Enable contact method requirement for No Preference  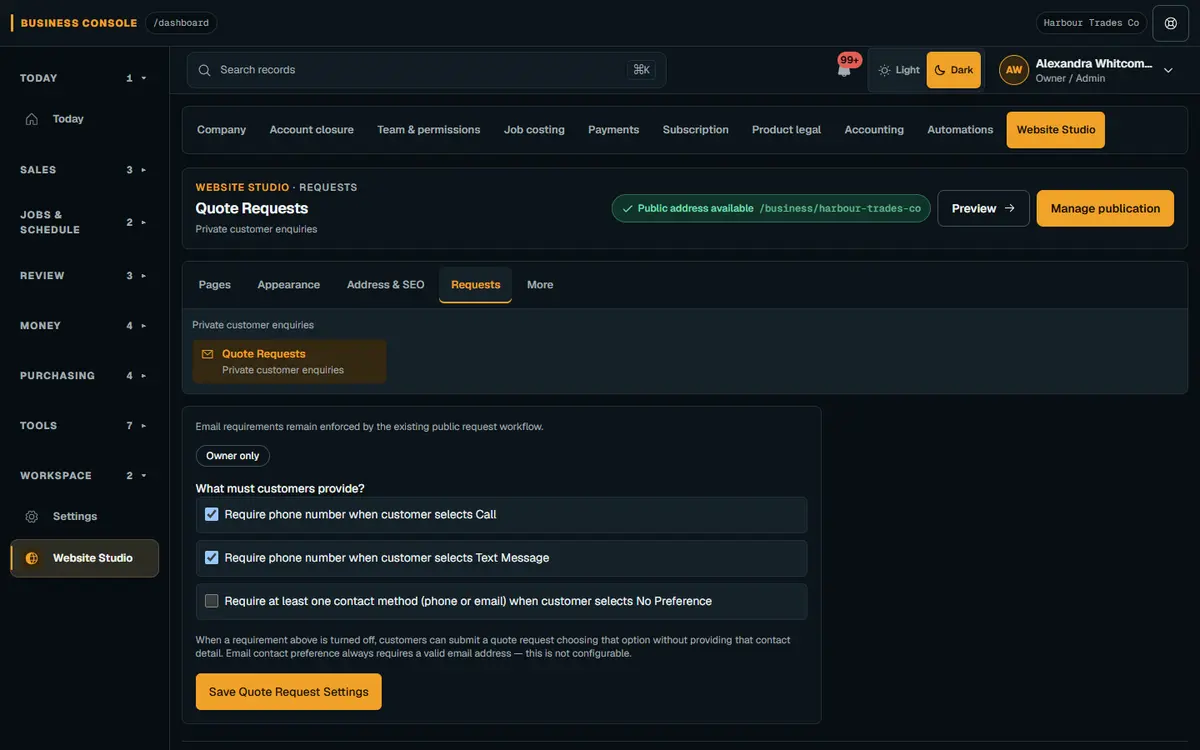tap(212, 601)
